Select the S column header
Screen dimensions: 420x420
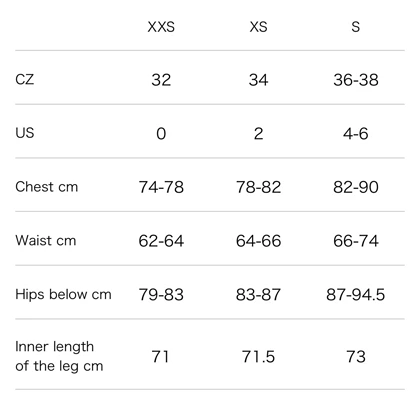pyautogui.click(x=356, y=27)
